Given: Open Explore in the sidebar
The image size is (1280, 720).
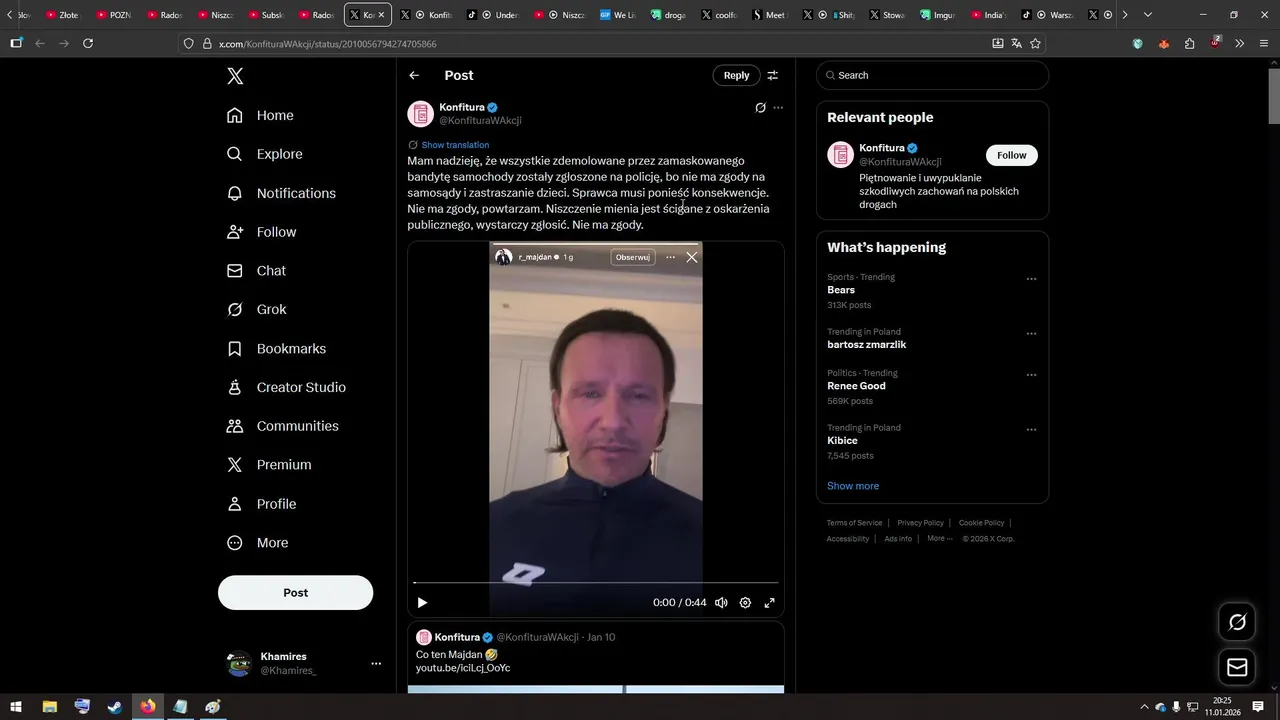Looking at the screenshot, I should click(264, 154).
